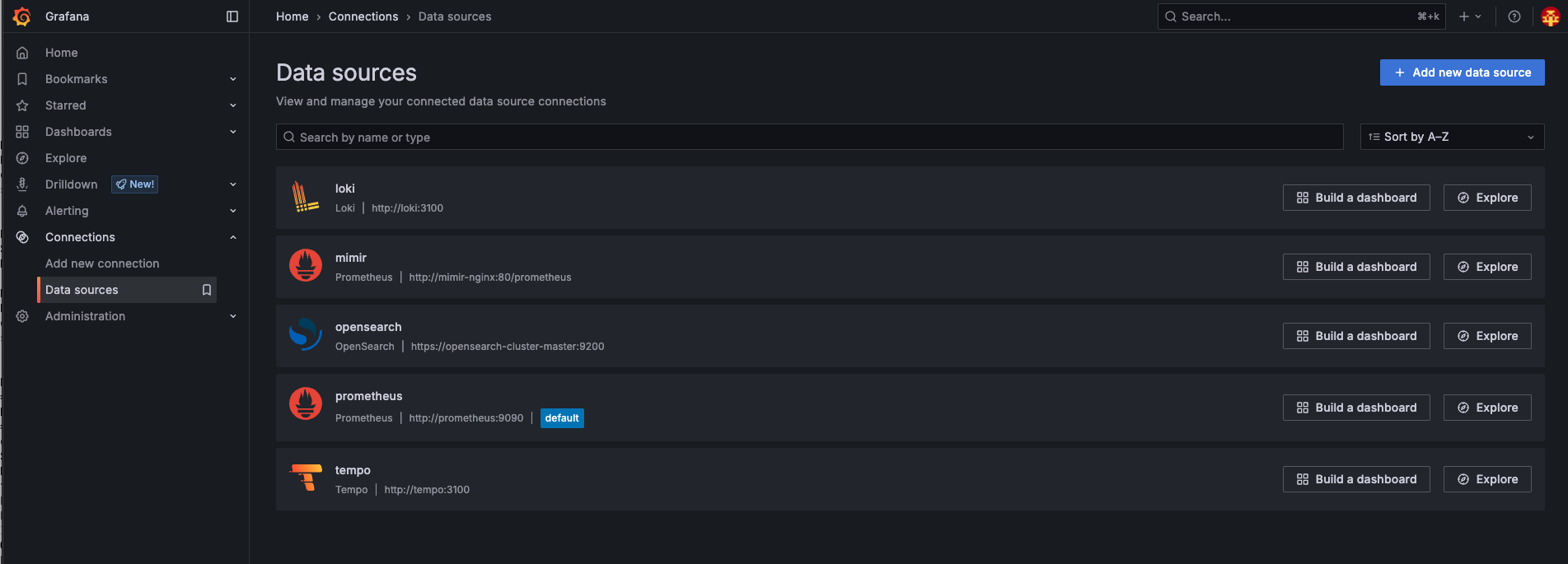Open the user profile avatar
This screenshot has width=1568, height=564.
tap(1550, 16)
